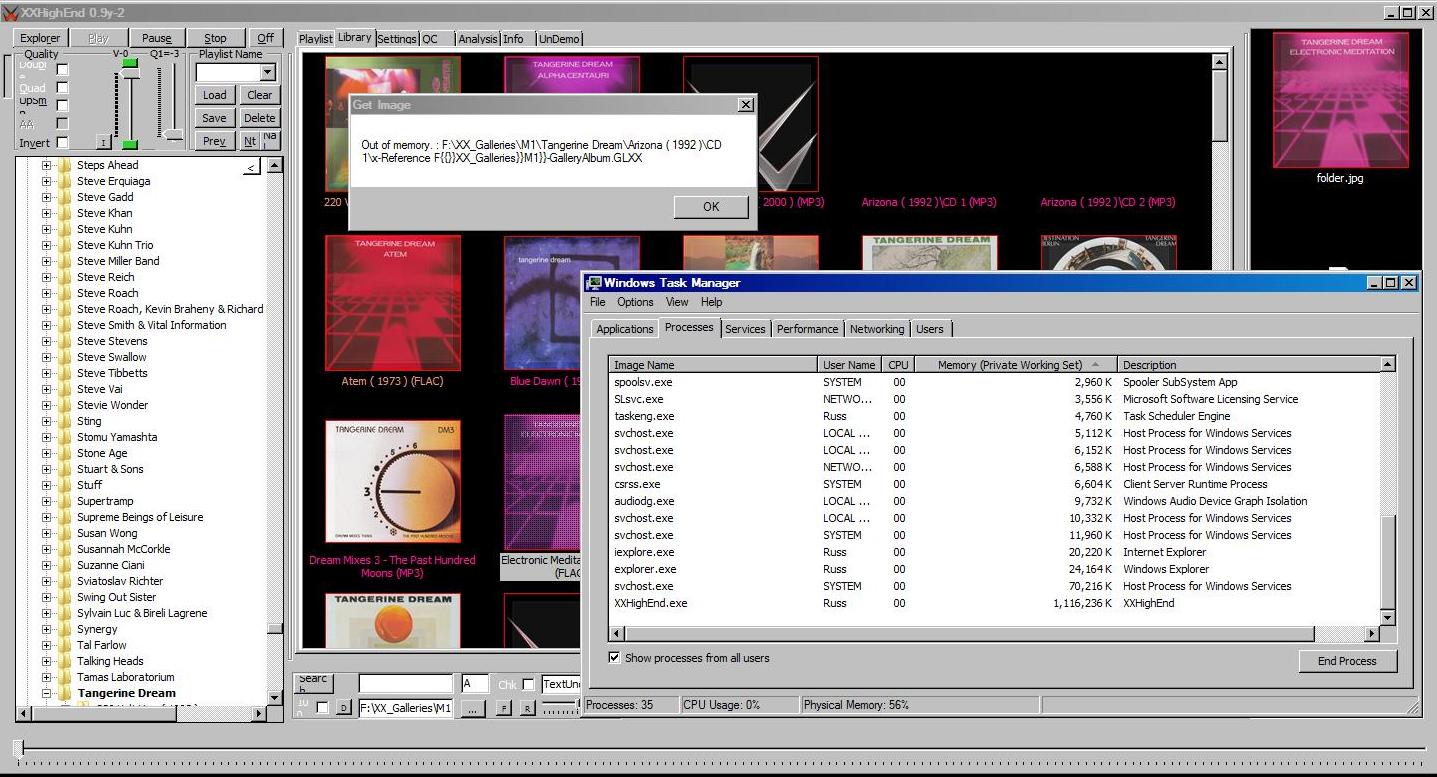Select the Atem (1973) album thumbnail
The width and height of the screenshot is (1437, 777).
[392, 303]
